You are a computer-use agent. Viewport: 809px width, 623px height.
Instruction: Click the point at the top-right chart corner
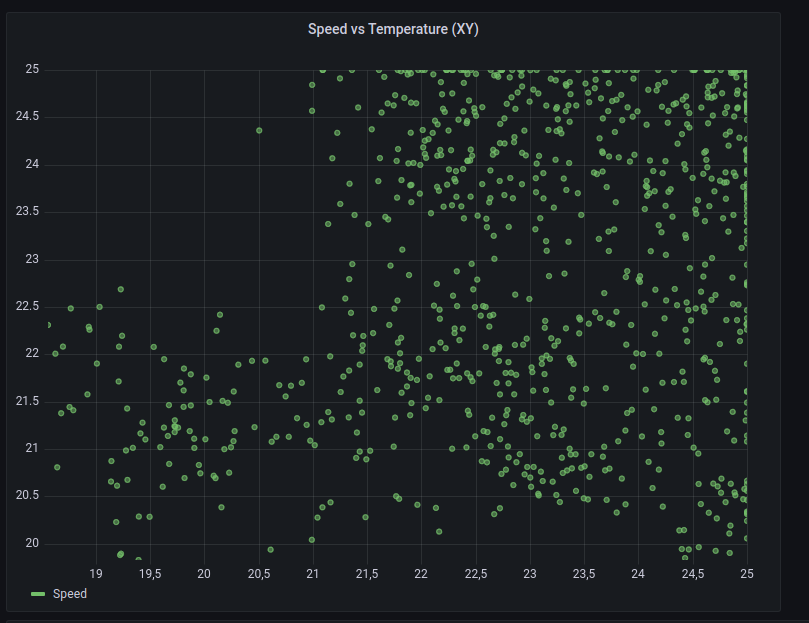pyautogui.click(x=744, y=70)
